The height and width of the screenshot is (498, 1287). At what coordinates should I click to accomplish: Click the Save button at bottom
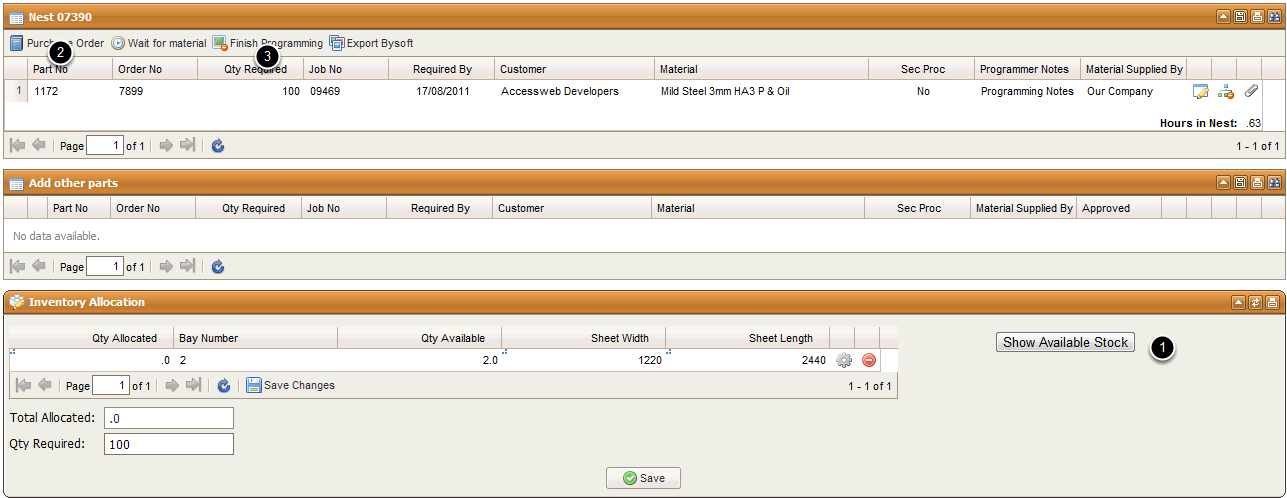pyautogui.click(x=643, y=478)
